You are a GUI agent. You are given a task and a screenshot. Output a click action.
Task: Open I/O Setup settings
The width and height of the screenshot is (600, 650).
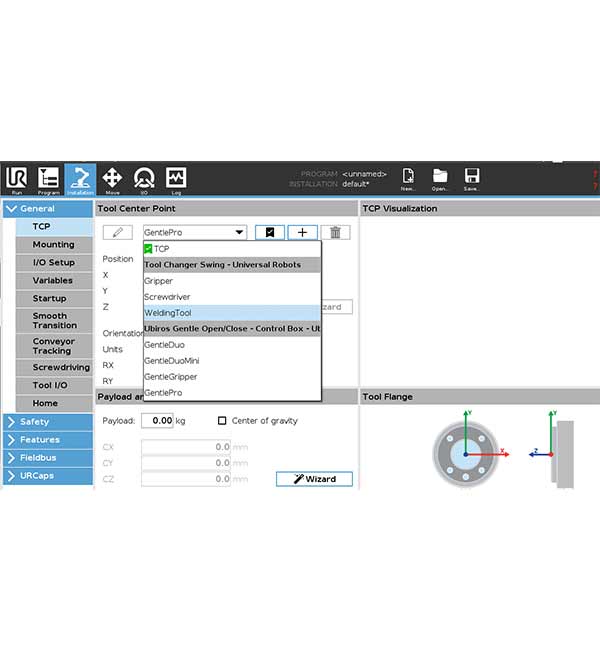[x=54, y=262]
